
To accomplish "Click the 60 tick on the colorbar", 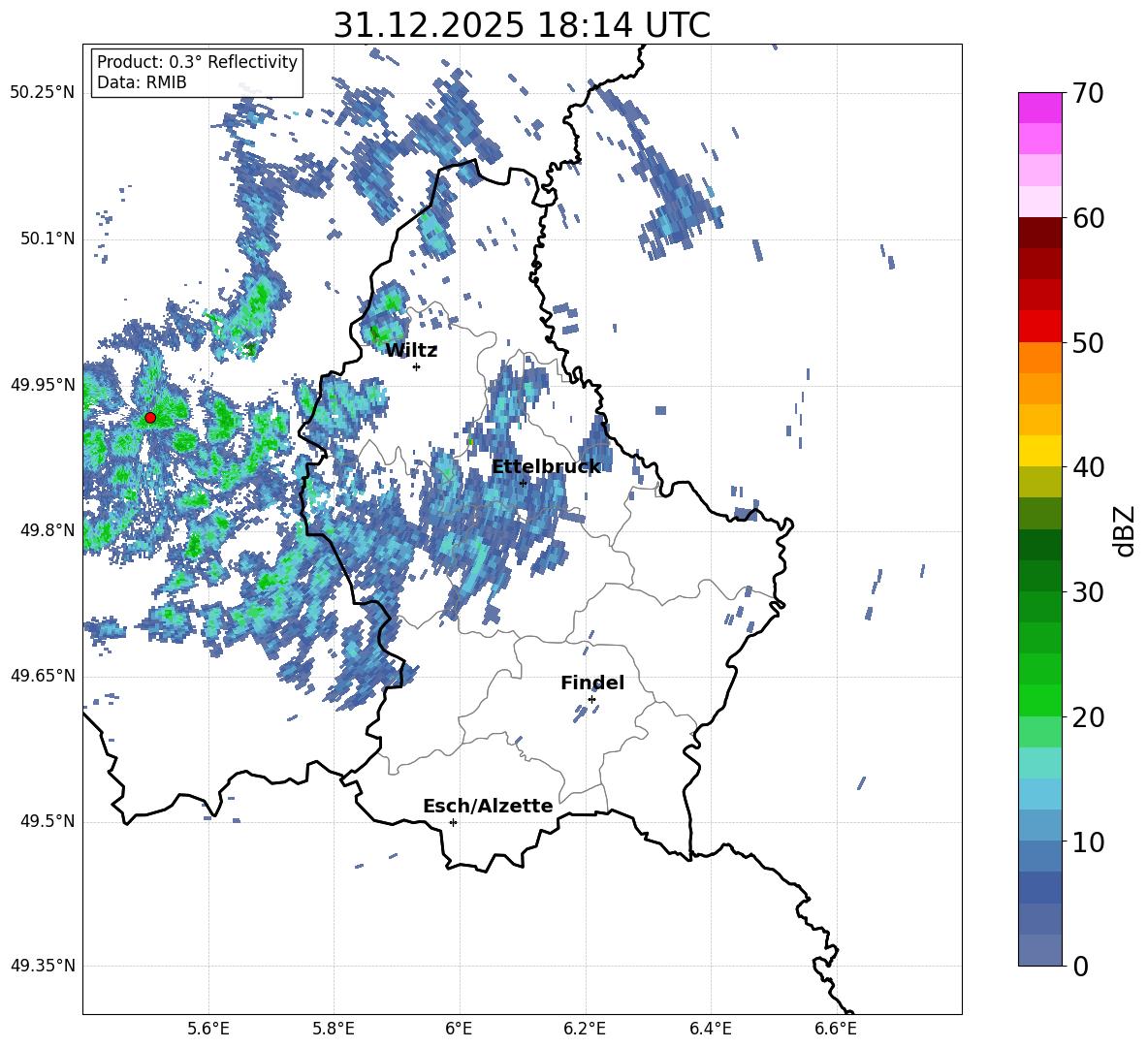I will point(1088,218).
